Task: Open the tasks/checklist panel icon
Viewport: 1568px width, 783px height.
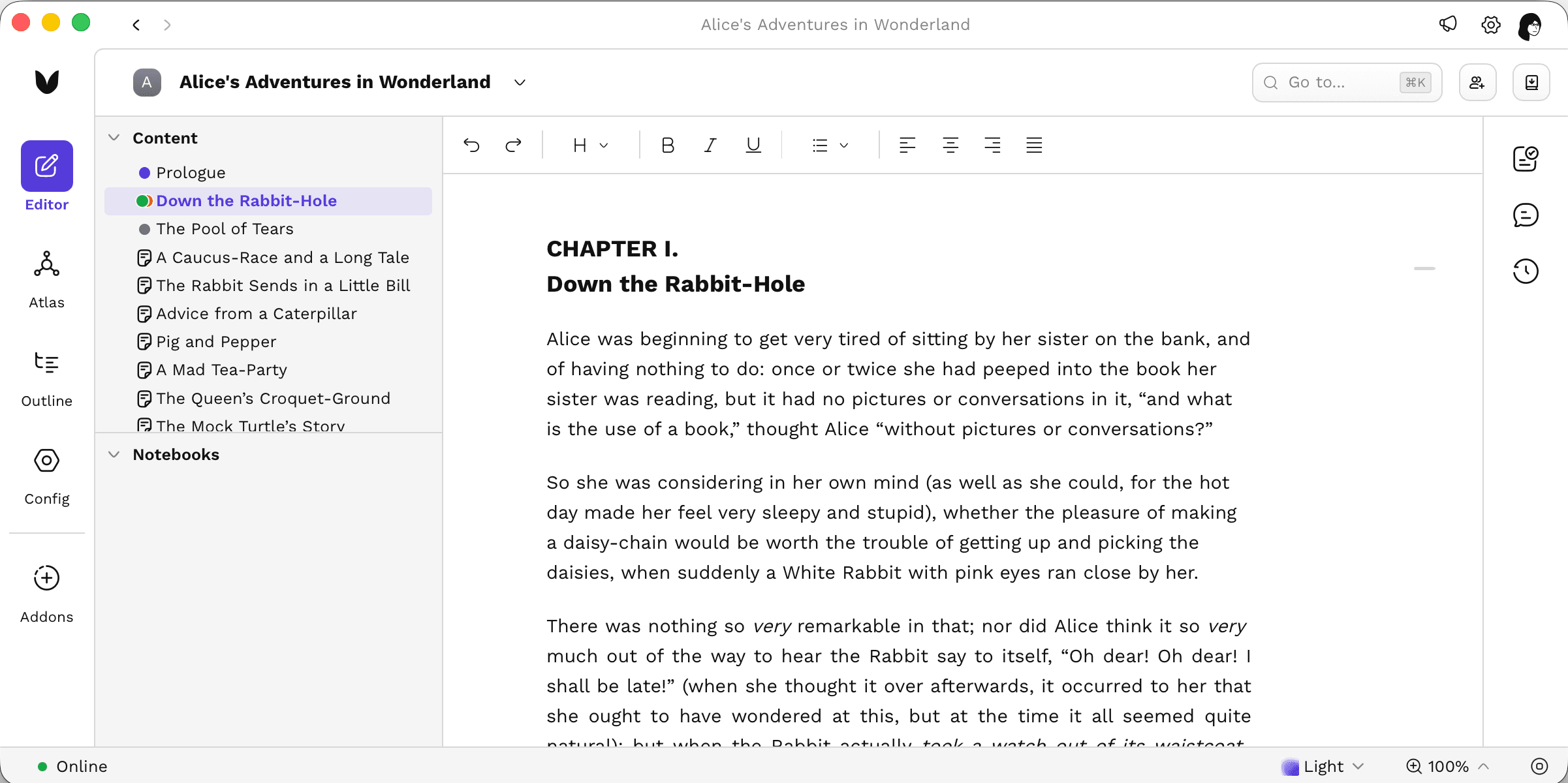Action: [x=1526, y=159]
